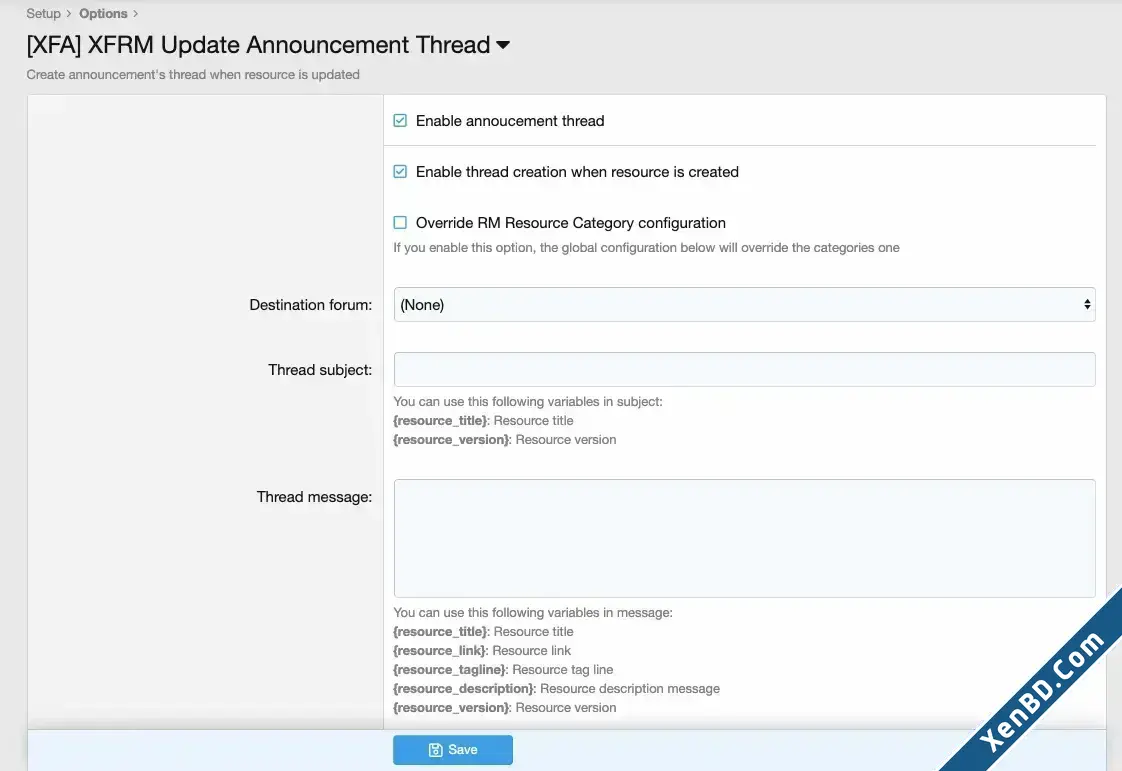Expand the page title dropdown arrow
This screenshot has width=1122, height=771.
coord(503,45)
